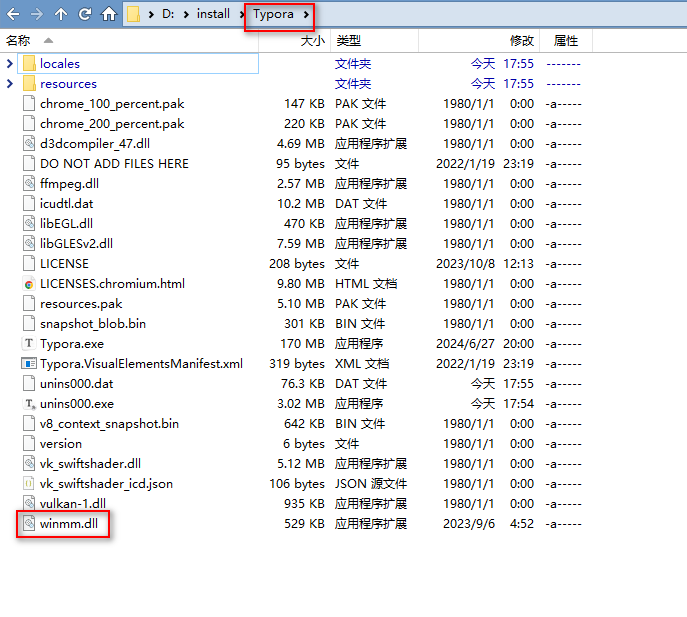Navigate up one folder level
Viewport: 687px width, 617px height.
pos(61,14)
